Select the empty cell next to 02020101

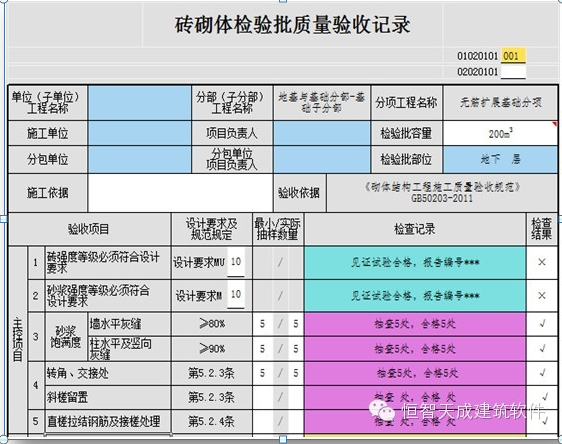513,72
